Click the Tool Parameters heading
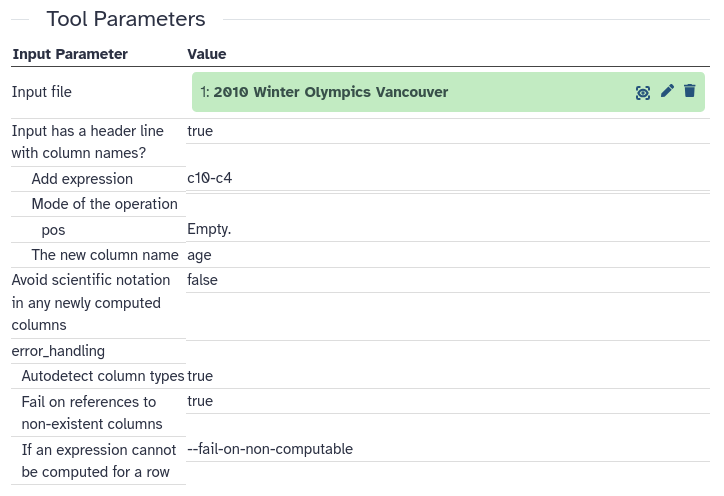Viewport: 724px width, 496px height. tap(126, 19)
